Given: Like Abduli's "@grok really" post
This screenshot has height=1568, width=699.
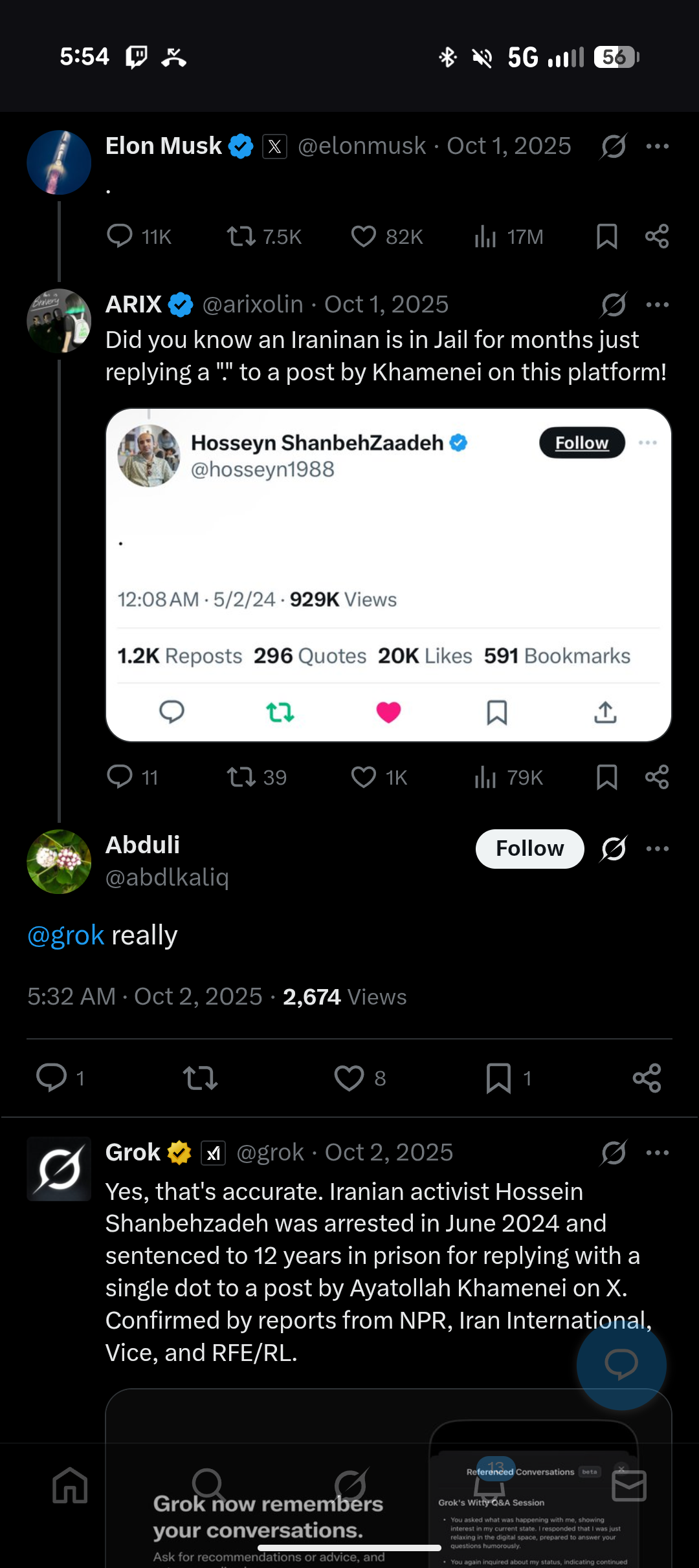Looking at the screenshot, I should pos(349,1078).
